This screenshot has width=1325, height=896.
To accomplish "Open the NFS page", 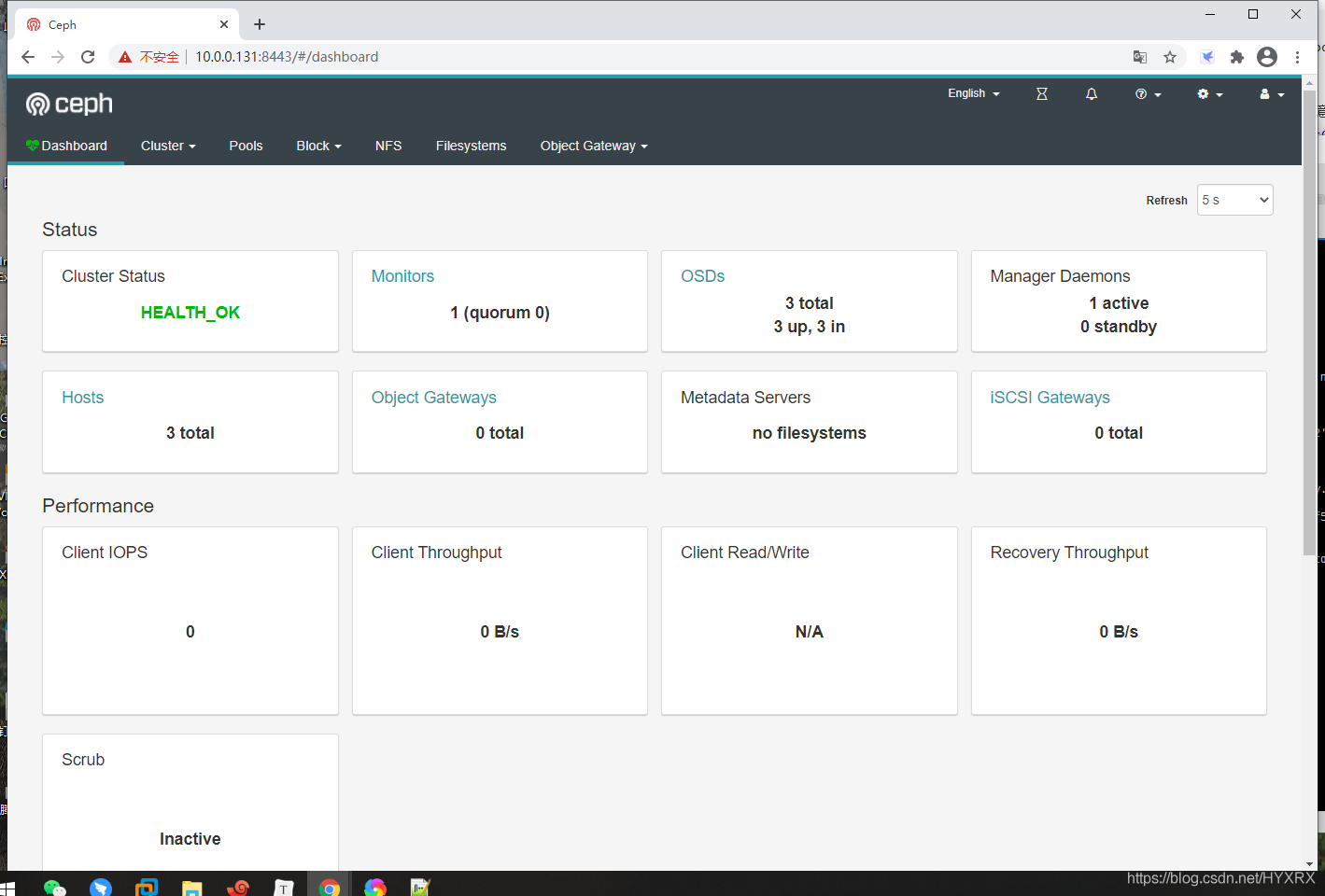I will 388,146.
